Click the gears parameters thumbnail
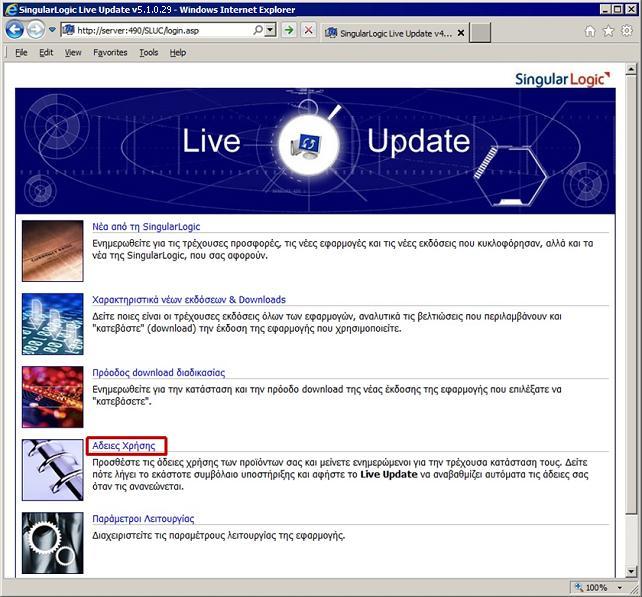 click(x=52, y=543)
